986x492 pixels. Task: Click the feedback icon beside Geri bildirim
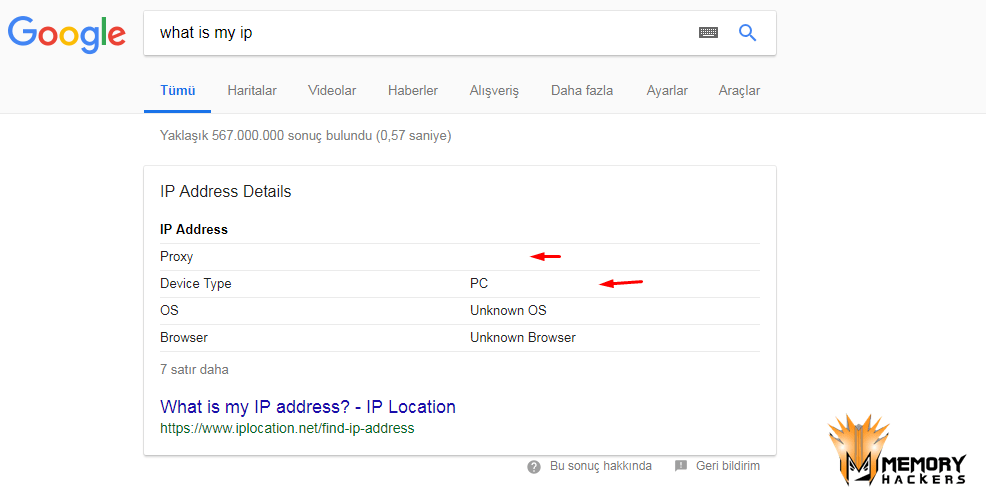680,466
